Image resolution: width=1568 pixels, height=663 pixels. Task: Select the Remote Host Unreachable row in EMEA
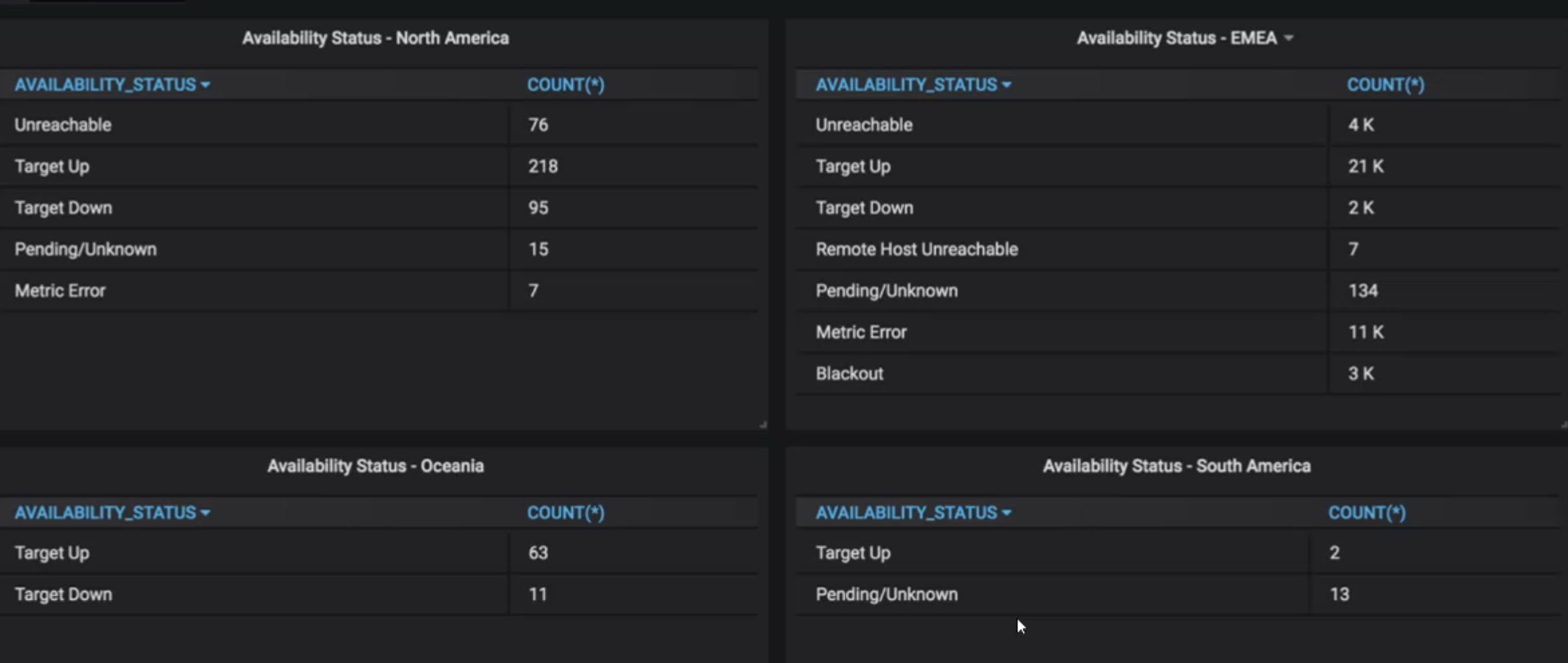coord(1178,249)
